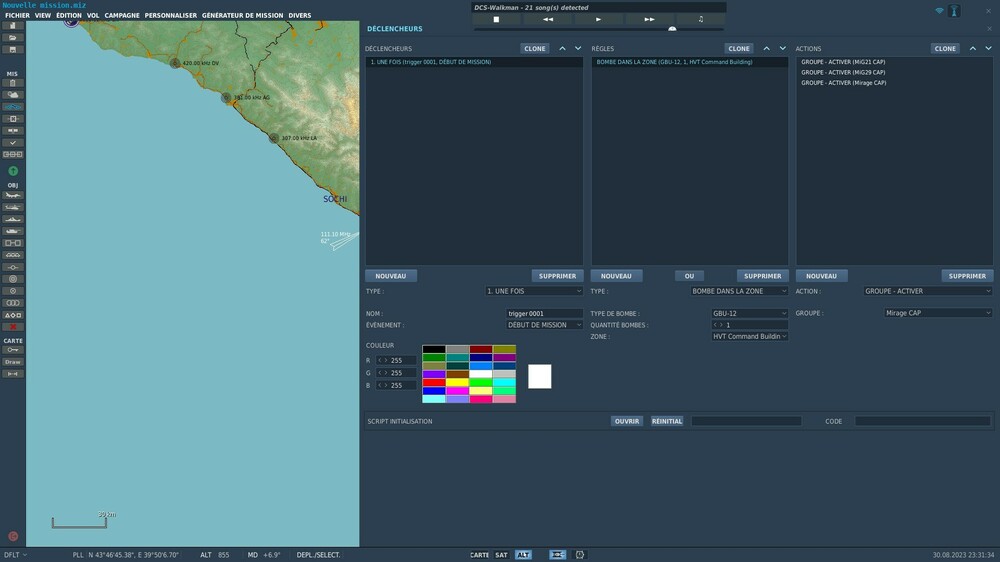Viewport: 1000px width, 562px height.
Task: Open the ÉVÉNEMENT Début de mission dropdown
Action: click(544, 325)
